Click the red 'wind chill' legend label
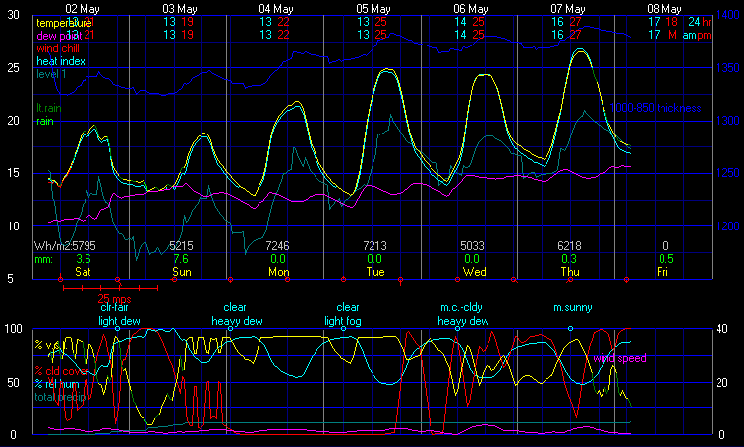Viewport: 744px width, 447px height. (x=58, y=48)
